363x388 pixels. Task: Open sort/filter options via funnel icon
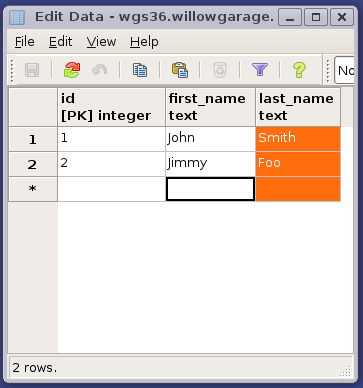[260, 70]
